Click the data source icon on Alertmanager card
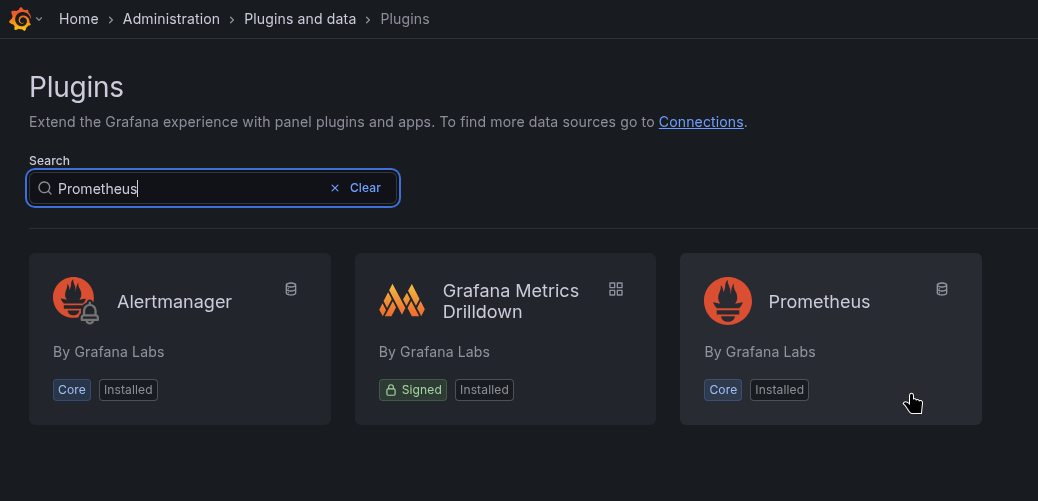1038x501 pixels. pos(291,289)
